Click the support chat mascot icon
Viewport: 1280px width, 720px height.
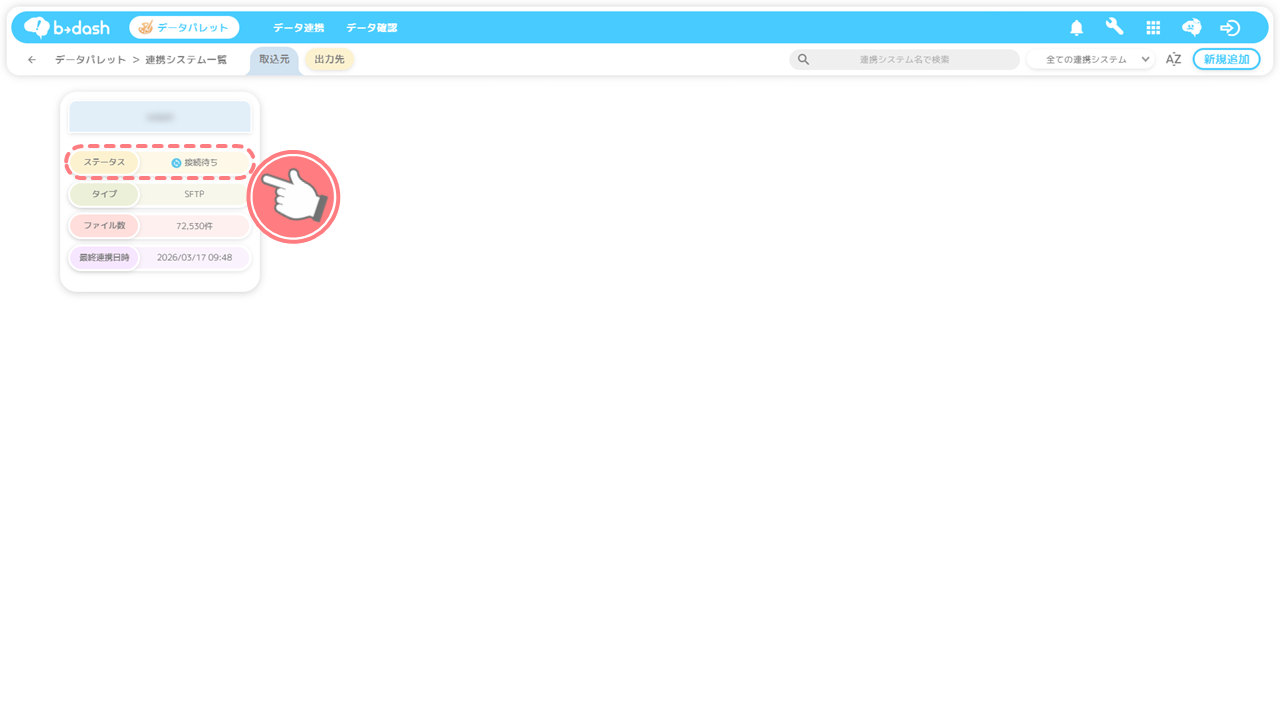pyautogui.click(x=1191, y=28)
